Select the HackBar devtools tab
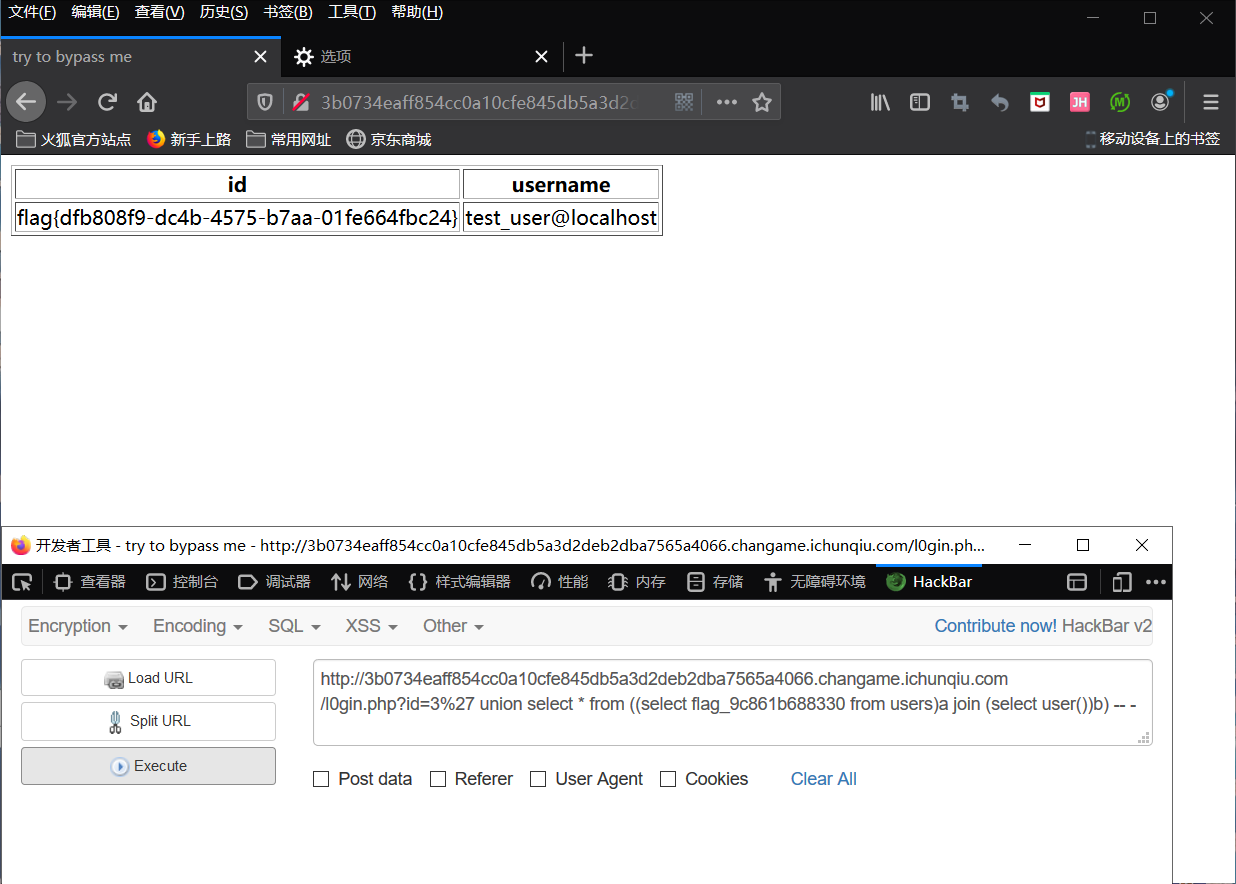Viewport: 1236px width, 884px height. (x=929, y=582)
